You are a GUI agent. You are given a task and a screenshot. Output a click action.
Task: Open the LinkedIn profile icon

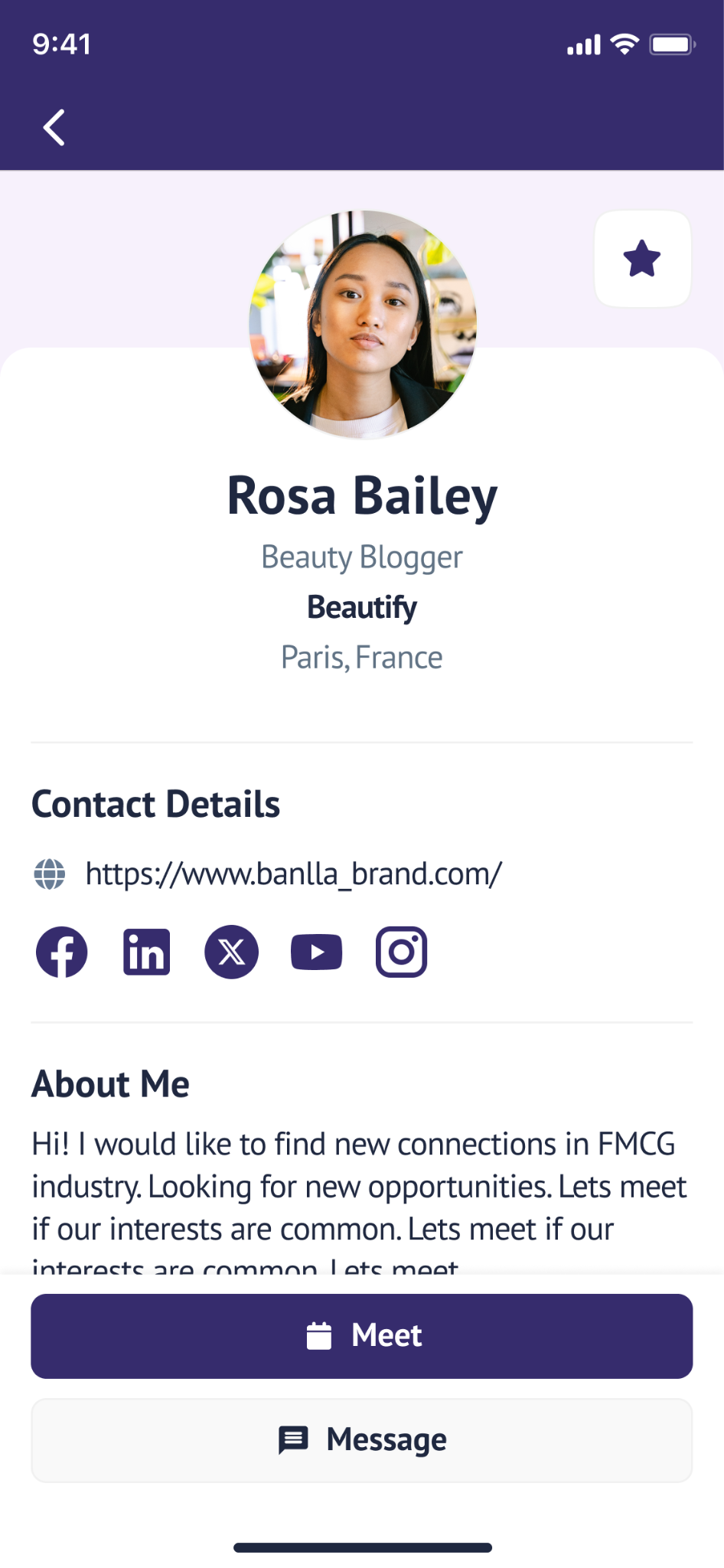click(x=147, y=952)
